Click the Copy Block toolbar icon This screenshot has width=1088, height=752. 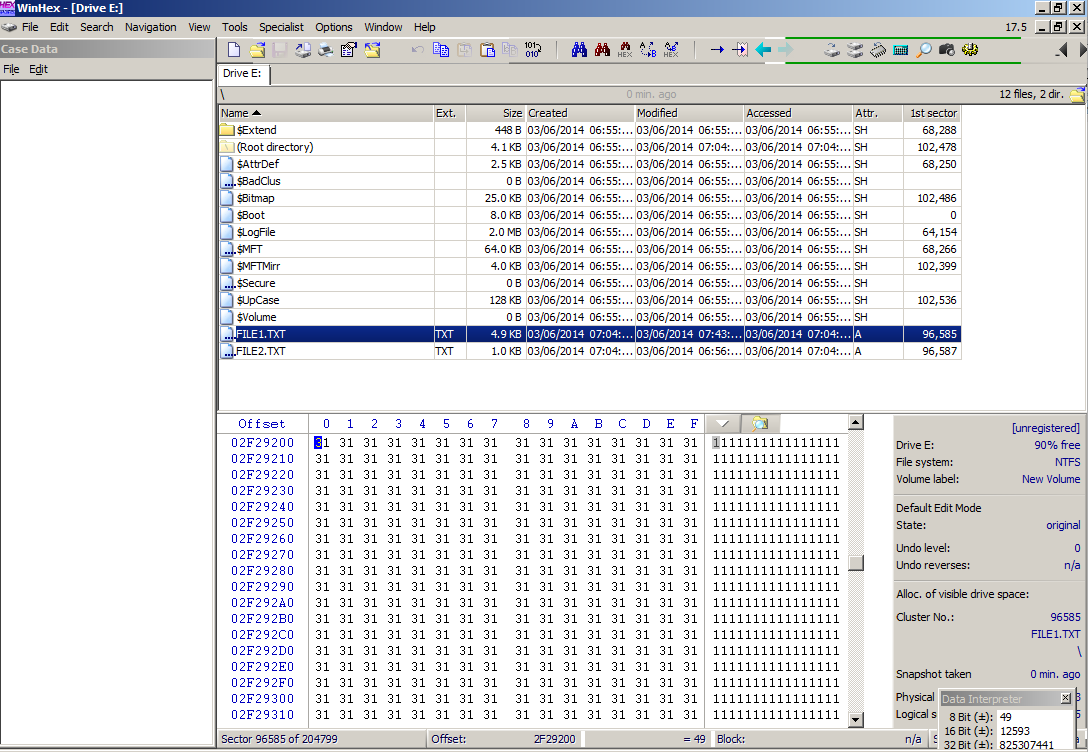tap(441, 49)
